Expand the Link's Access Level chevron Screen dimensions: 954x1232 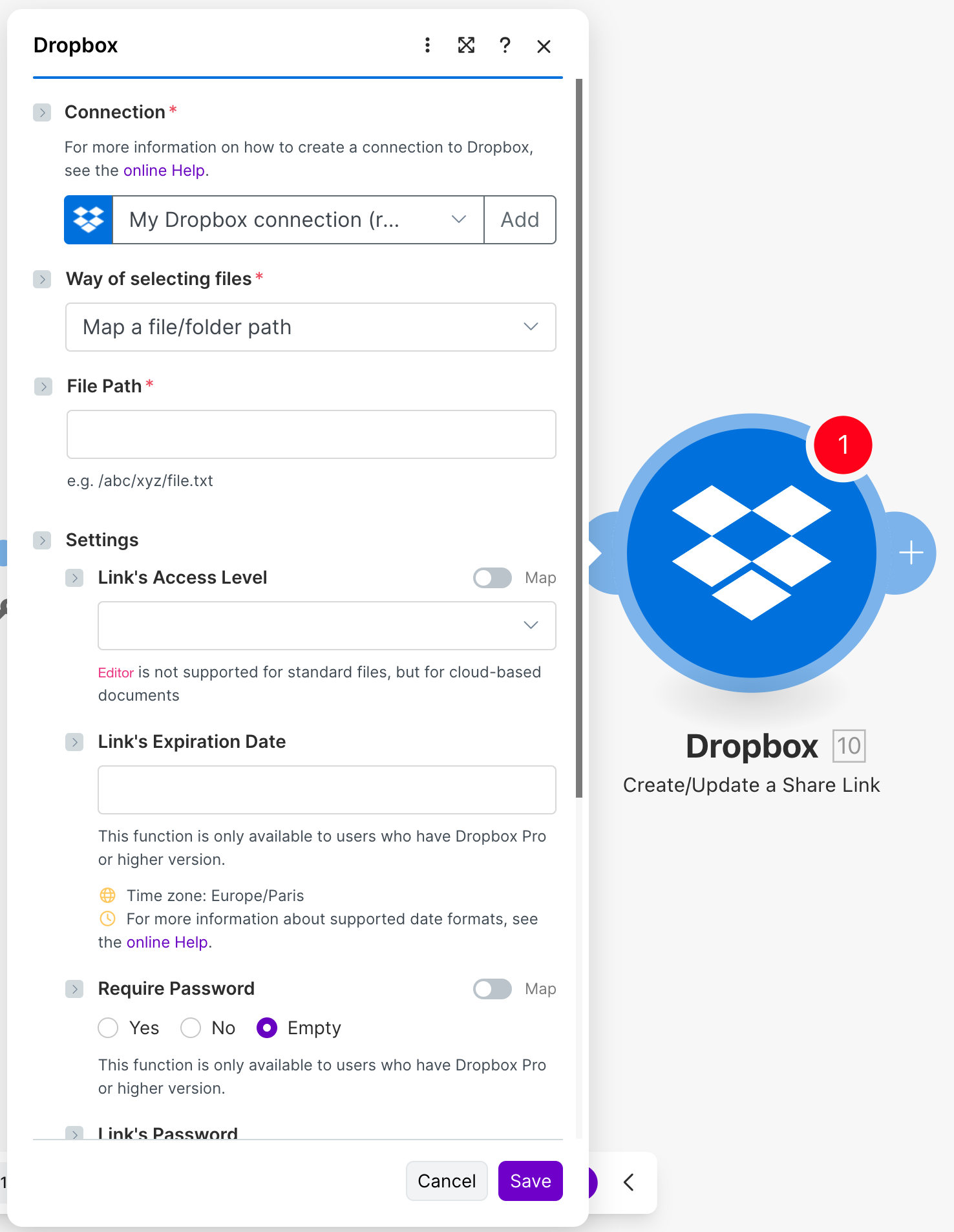pos(74,578)
